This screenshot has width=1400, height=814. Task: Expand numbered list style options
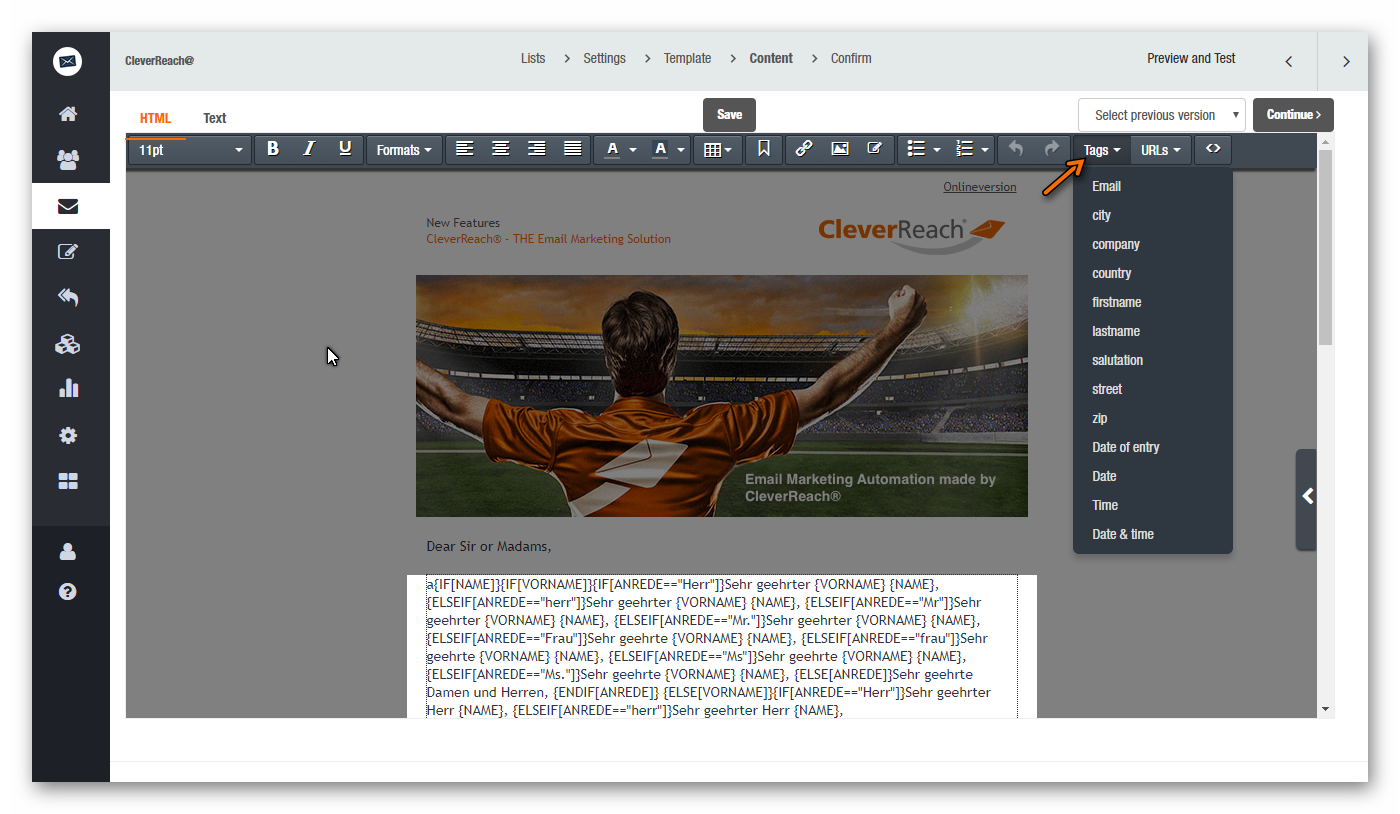pyautogui.click(x=986, y=150)
